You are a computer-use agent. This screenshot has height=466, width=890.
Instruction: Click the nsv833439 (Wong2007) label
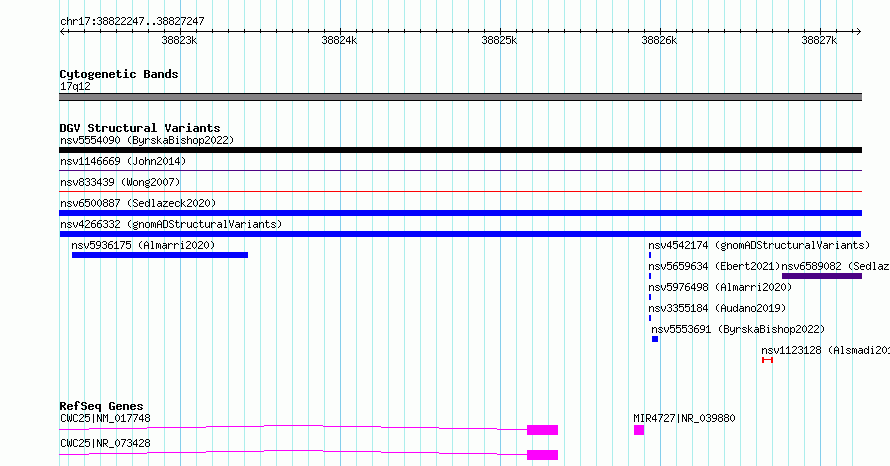(x=120, y=182)
